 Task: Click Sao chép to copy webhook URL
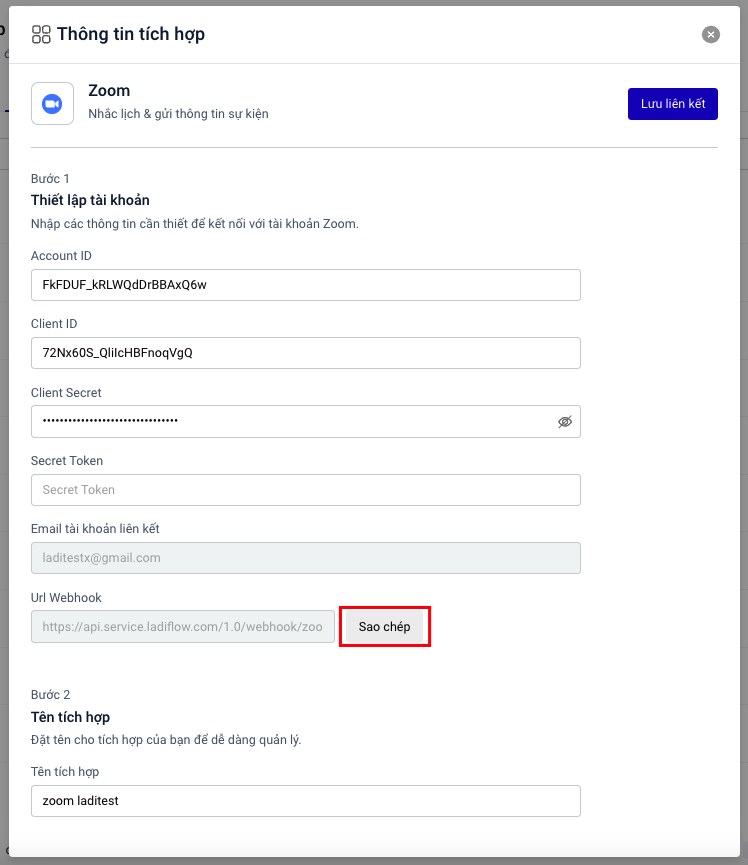(x=384, y=626)
